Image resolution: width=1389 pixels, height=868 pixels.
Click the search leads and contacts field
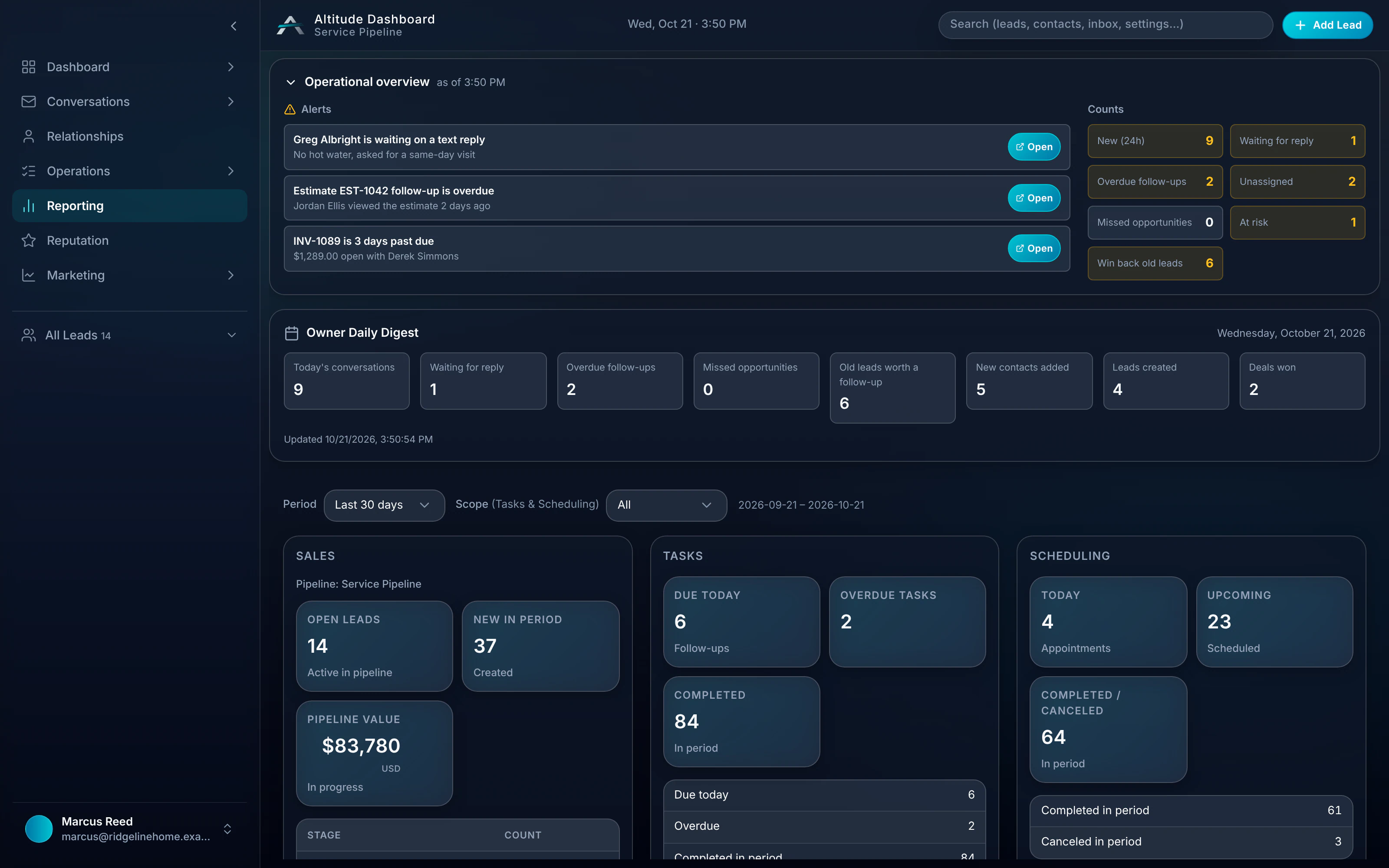click(1106, 25)
